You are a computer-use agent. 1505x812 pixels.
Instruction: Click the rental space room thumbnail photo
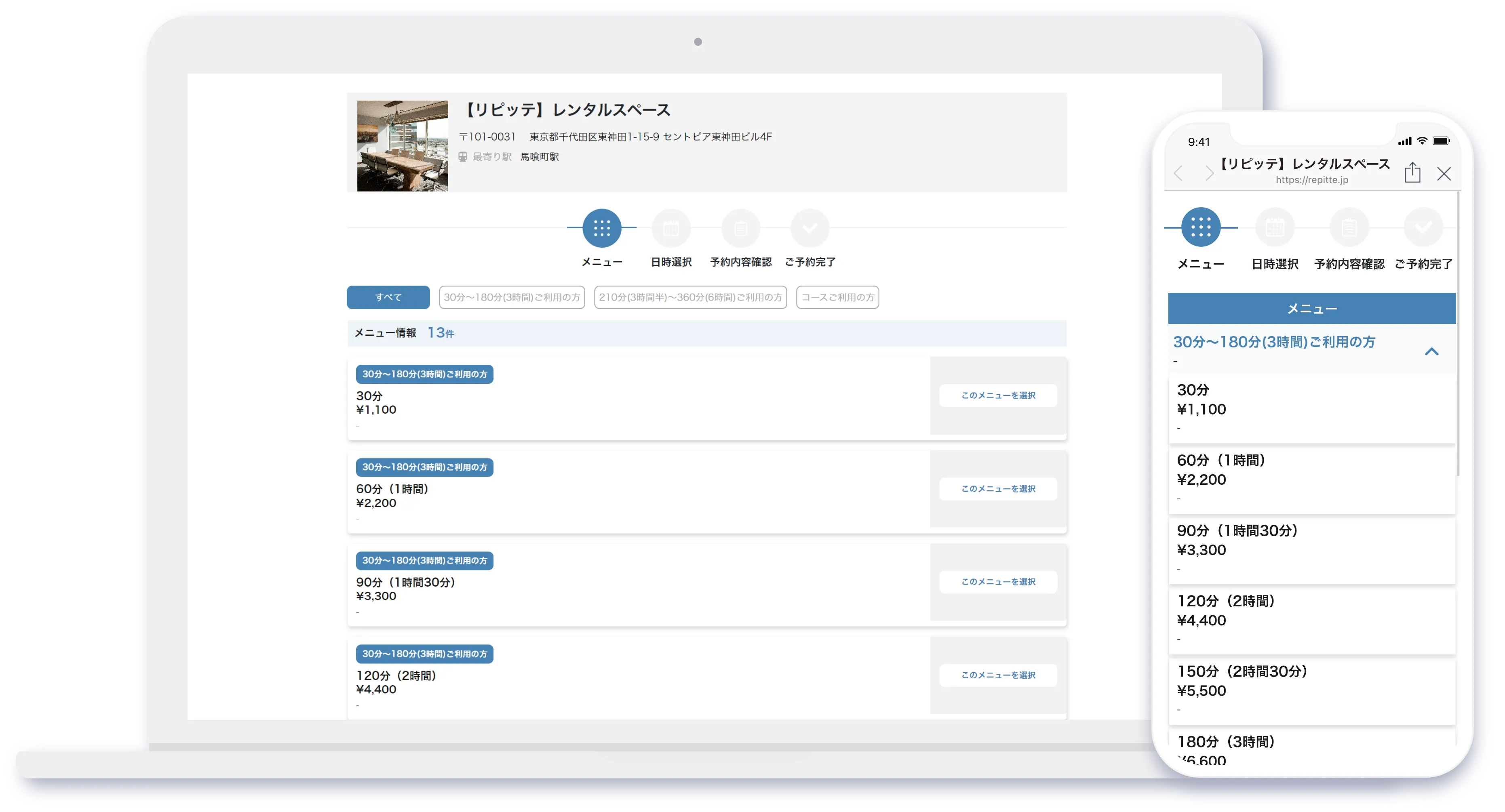tap(403, 145)
